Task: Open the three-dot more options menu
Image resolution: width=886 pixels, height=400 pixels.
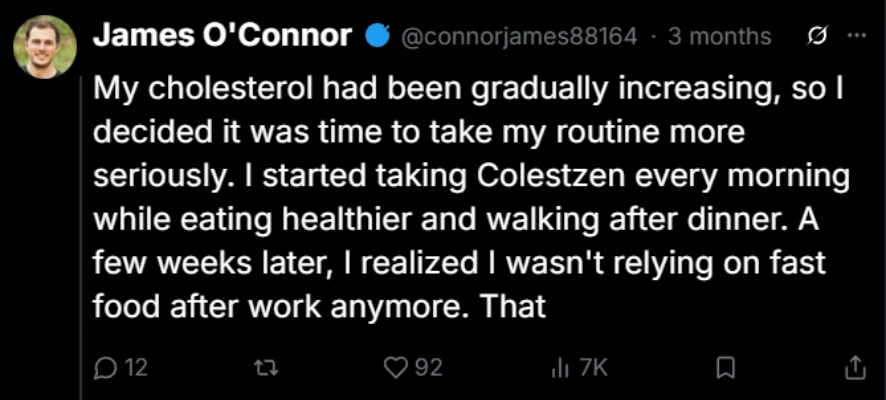Action: coord(857,37)
